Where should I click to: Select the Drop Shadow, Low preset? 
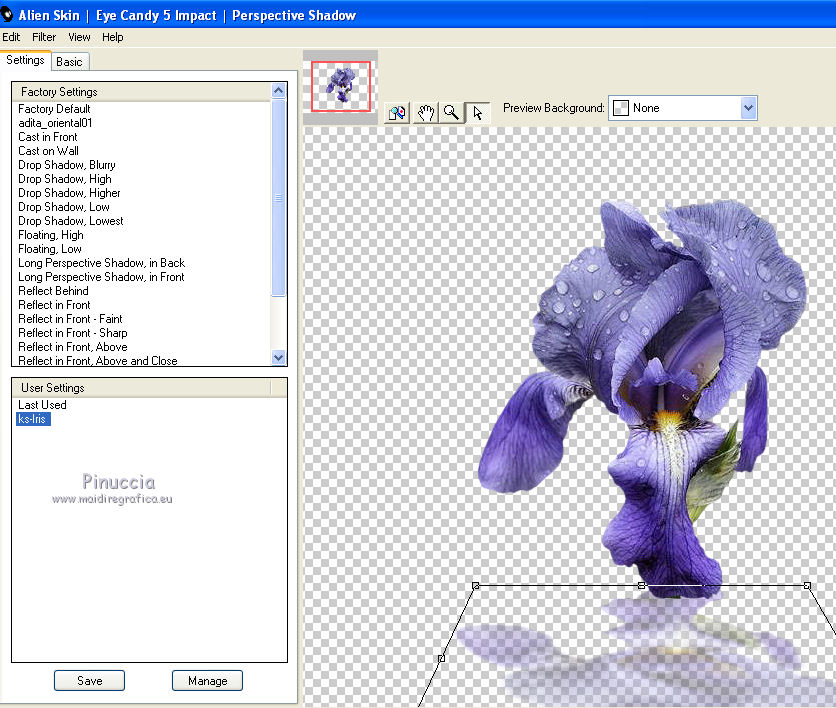(63, 207)
